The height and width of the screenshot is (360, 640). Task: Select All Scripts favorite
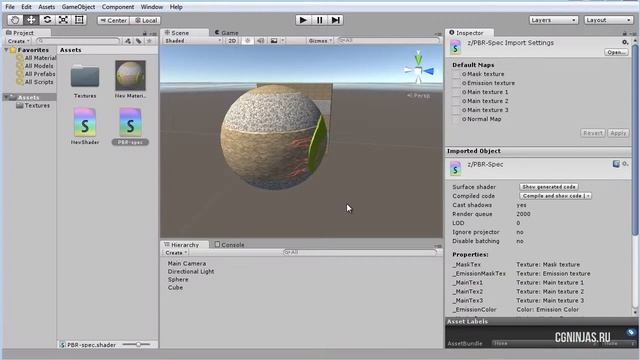[x=35, y=82]
